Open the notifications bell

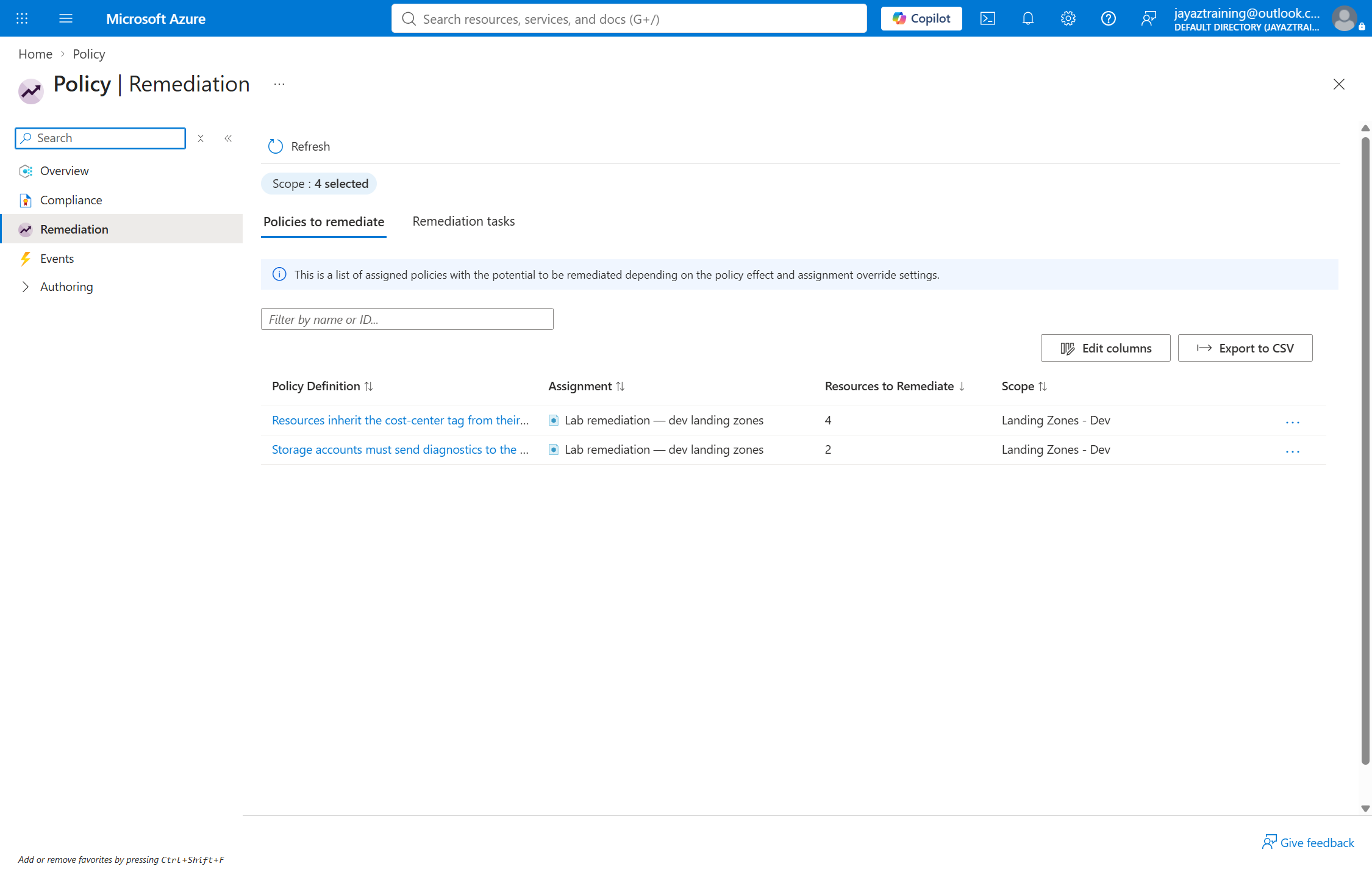(x=1028, y=18)
